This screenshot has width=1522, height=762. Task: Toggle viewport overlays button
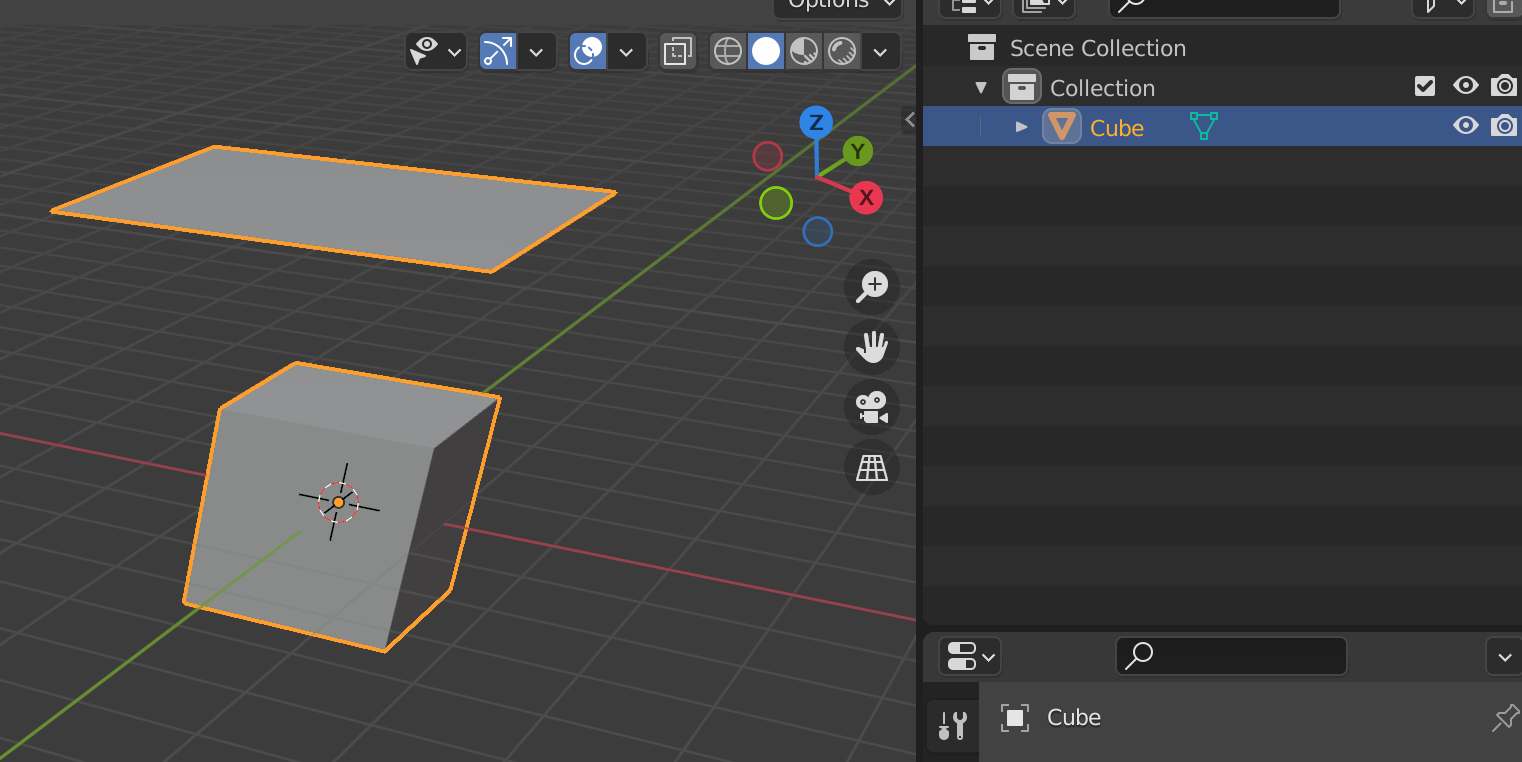tap(588, 51)
